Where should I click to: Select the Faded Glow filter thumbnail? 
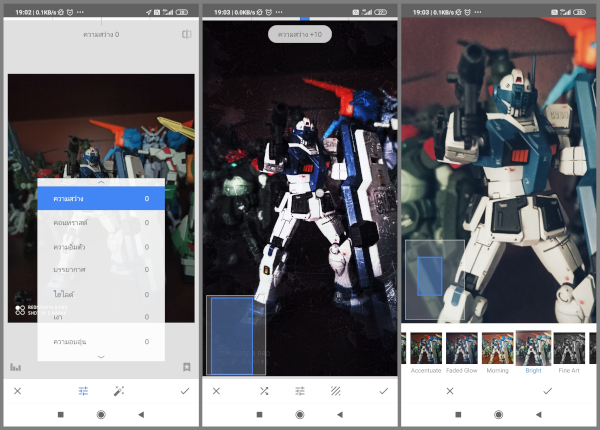[462, 348]
